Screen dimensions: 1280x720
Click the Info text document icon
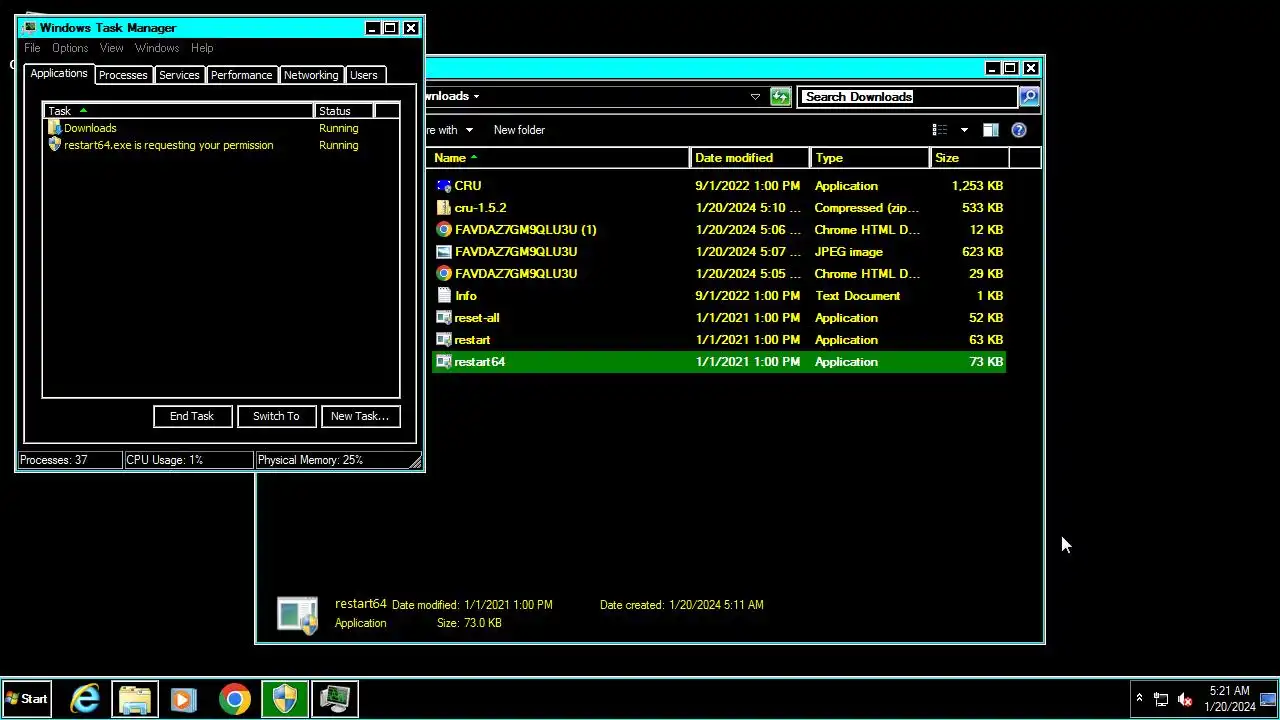pos(444,296)
